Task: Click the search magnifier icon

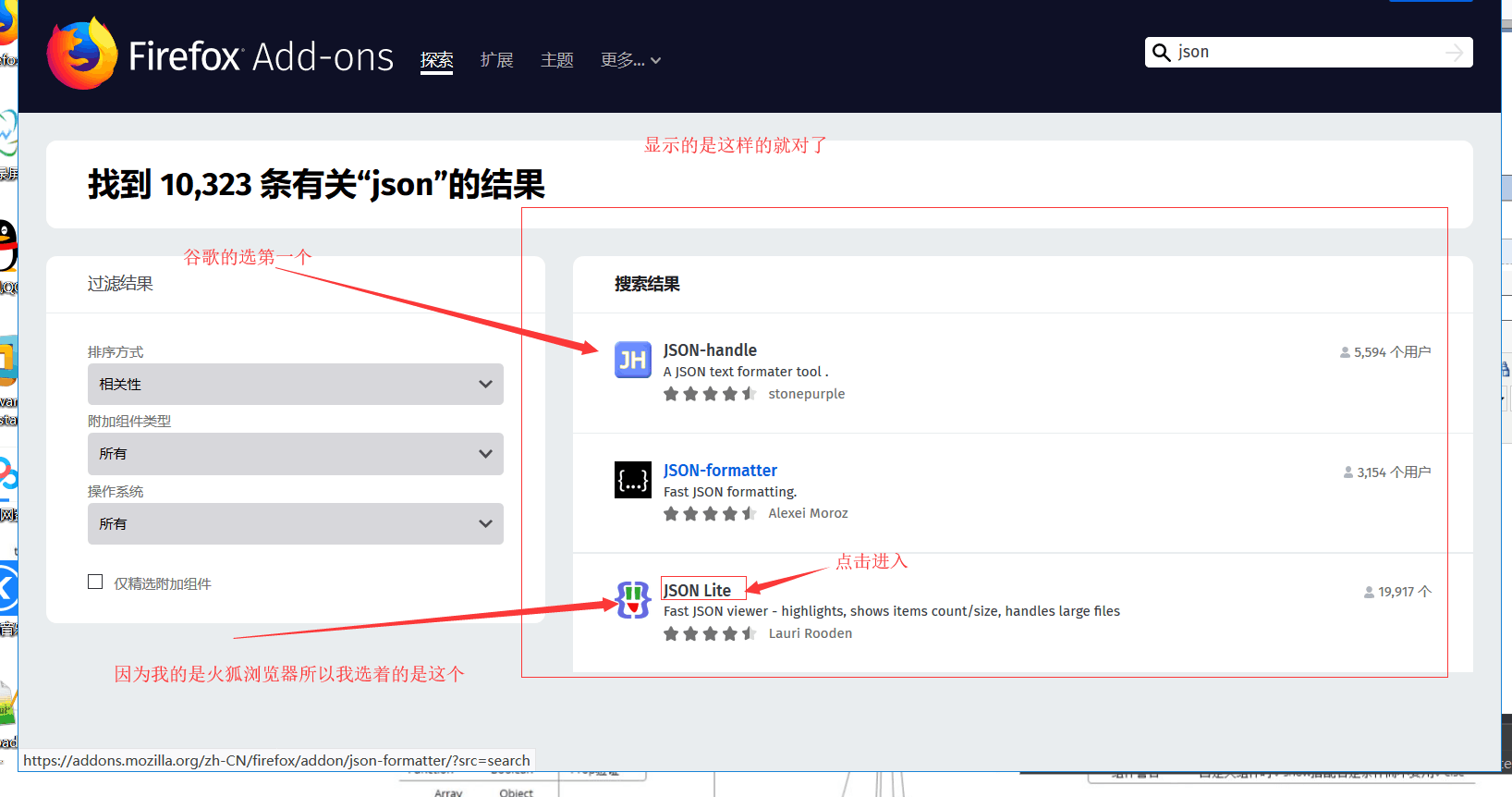Action: pos(1162,53)
